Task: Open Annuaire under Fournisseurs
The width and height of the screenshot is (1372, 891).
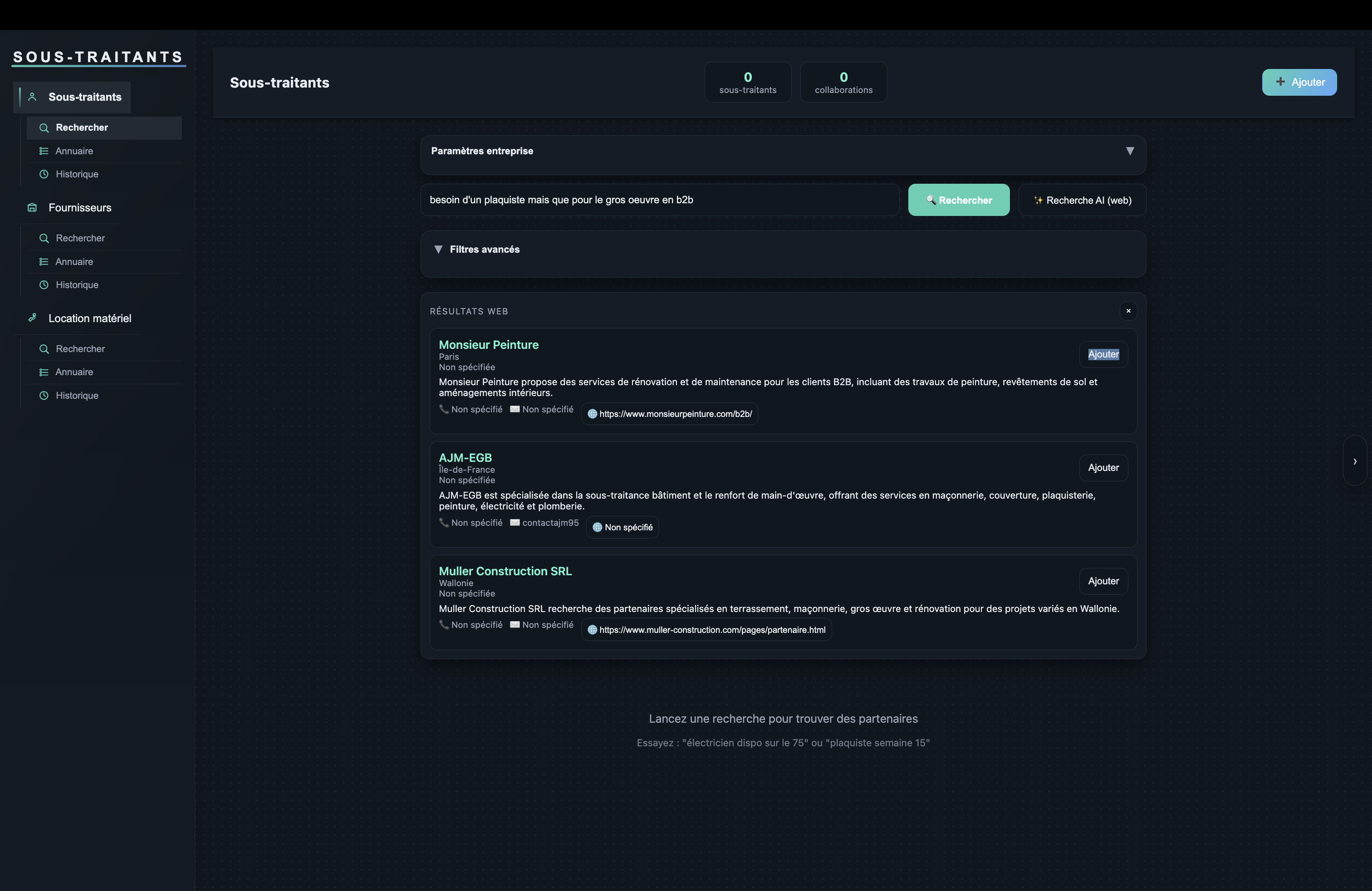Action: click(74, 262)
